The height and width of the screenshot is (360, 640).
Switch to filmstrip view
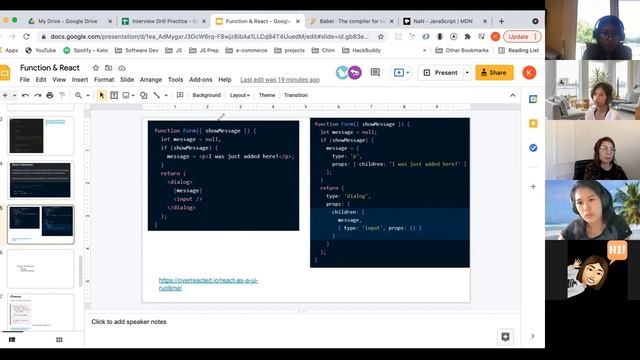12,340
